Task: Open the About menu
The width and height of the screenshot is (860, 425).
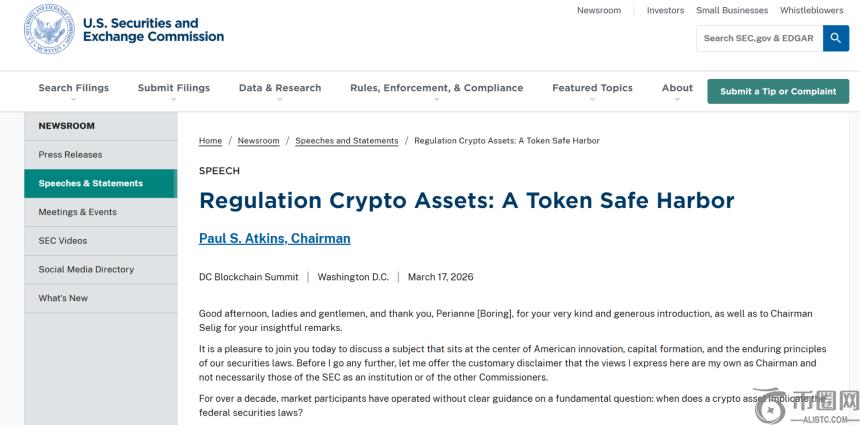Action: coord(677,88)
